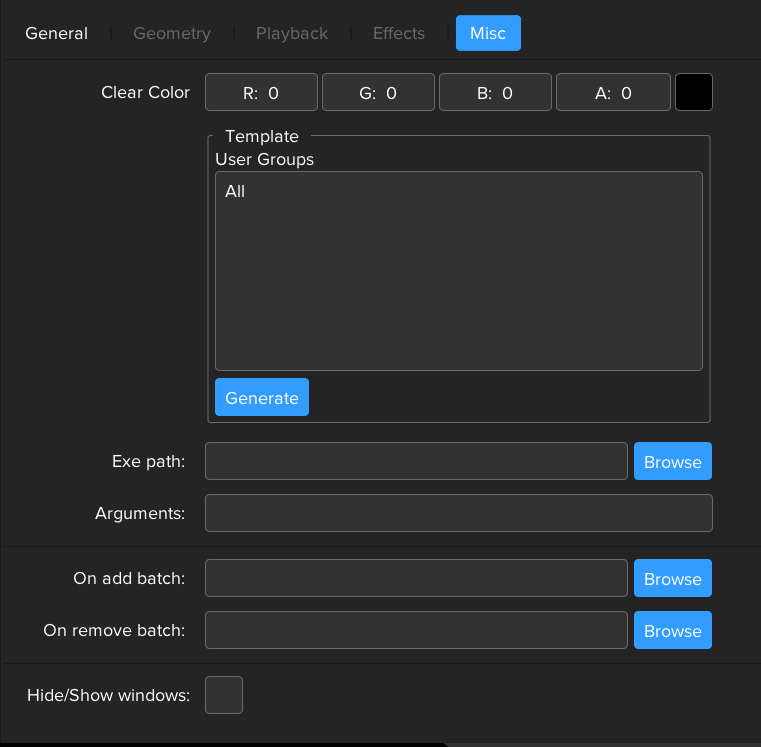The image size is (761, 747).
Task: Click the Exe path text field
Action: [416, 462]
